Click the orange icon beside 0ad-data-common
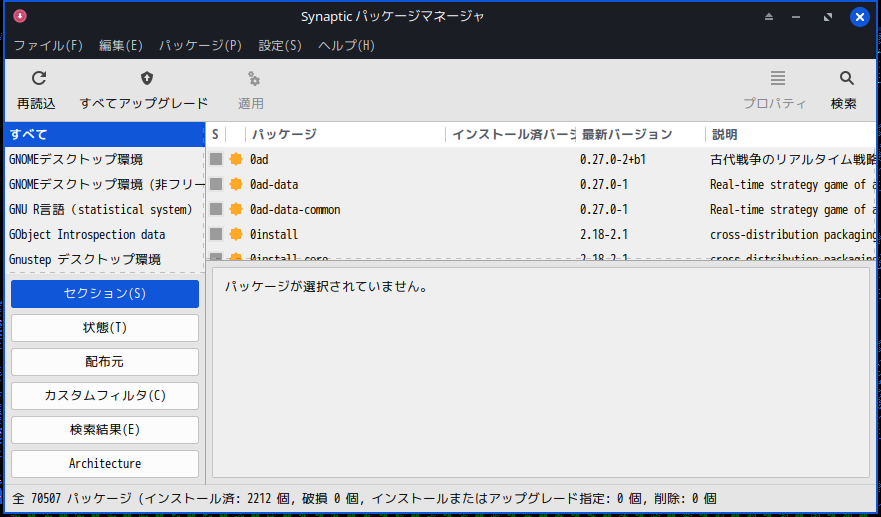The height and width of the screenshot is (517, 881). [x=236, y=210]
